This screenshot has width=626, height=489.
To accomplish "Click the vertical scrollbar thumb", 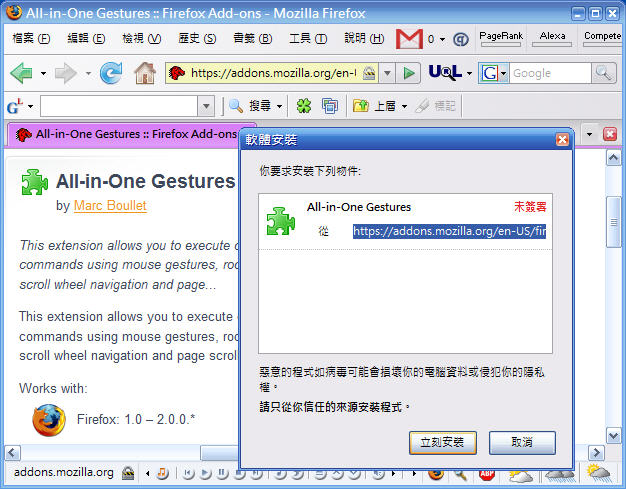I will [613, 222].
